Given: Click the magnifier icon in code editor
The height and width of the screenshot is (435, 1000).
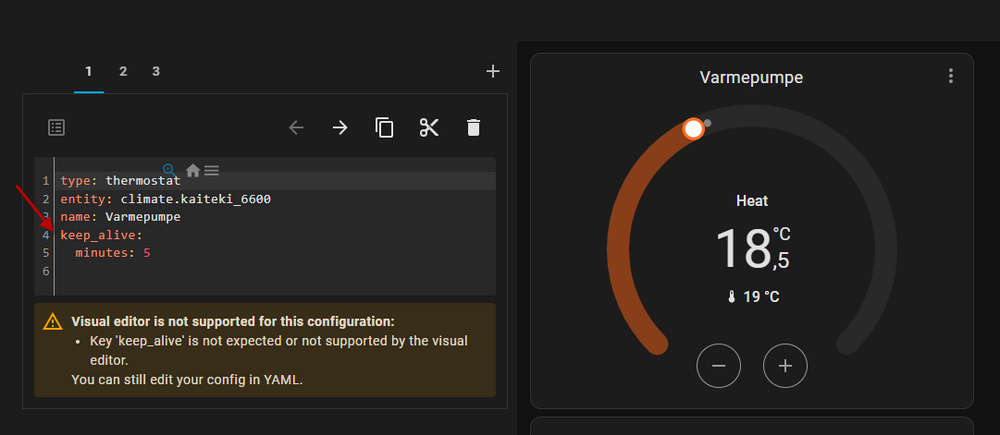Looking at the screenshot, I should (x=170, y=170).
